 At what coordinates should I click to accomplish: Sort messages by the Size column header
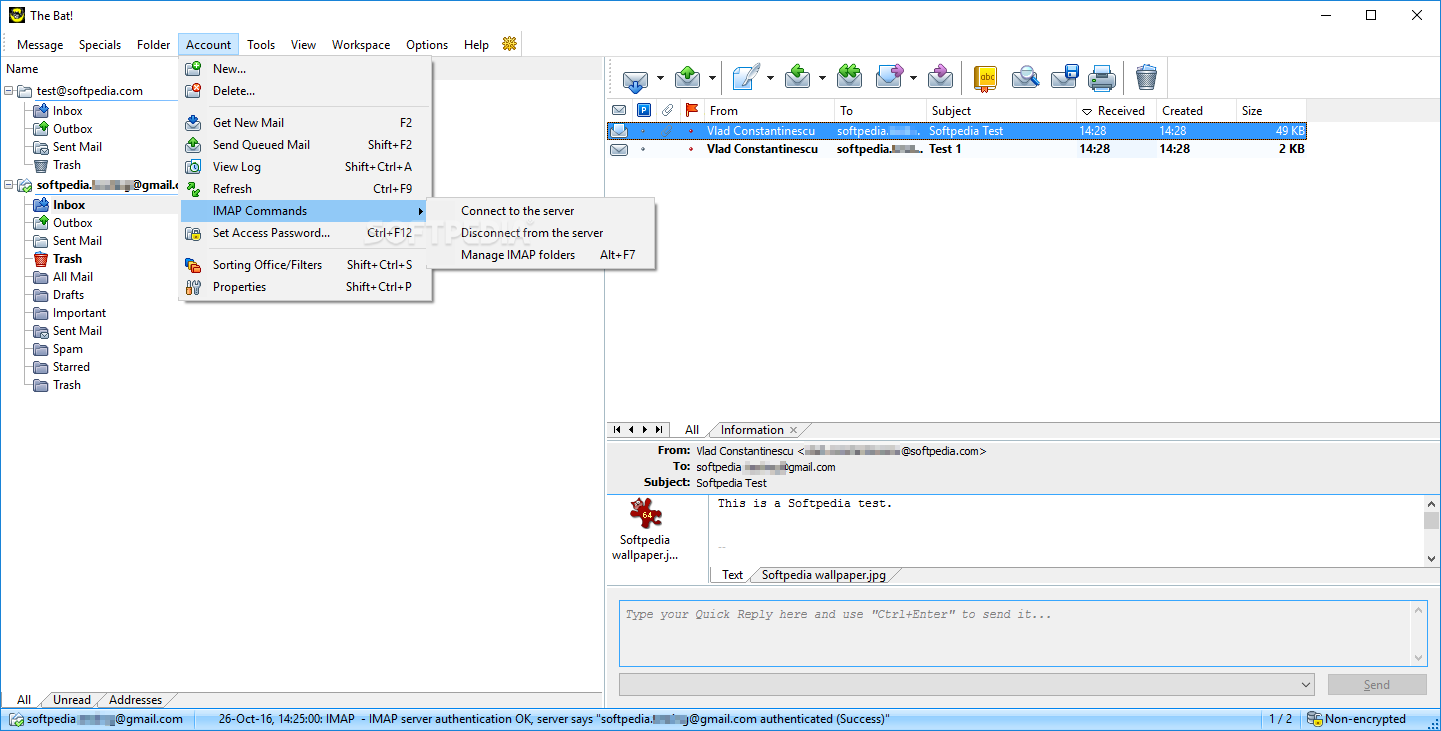click(x=1271, y=110)
